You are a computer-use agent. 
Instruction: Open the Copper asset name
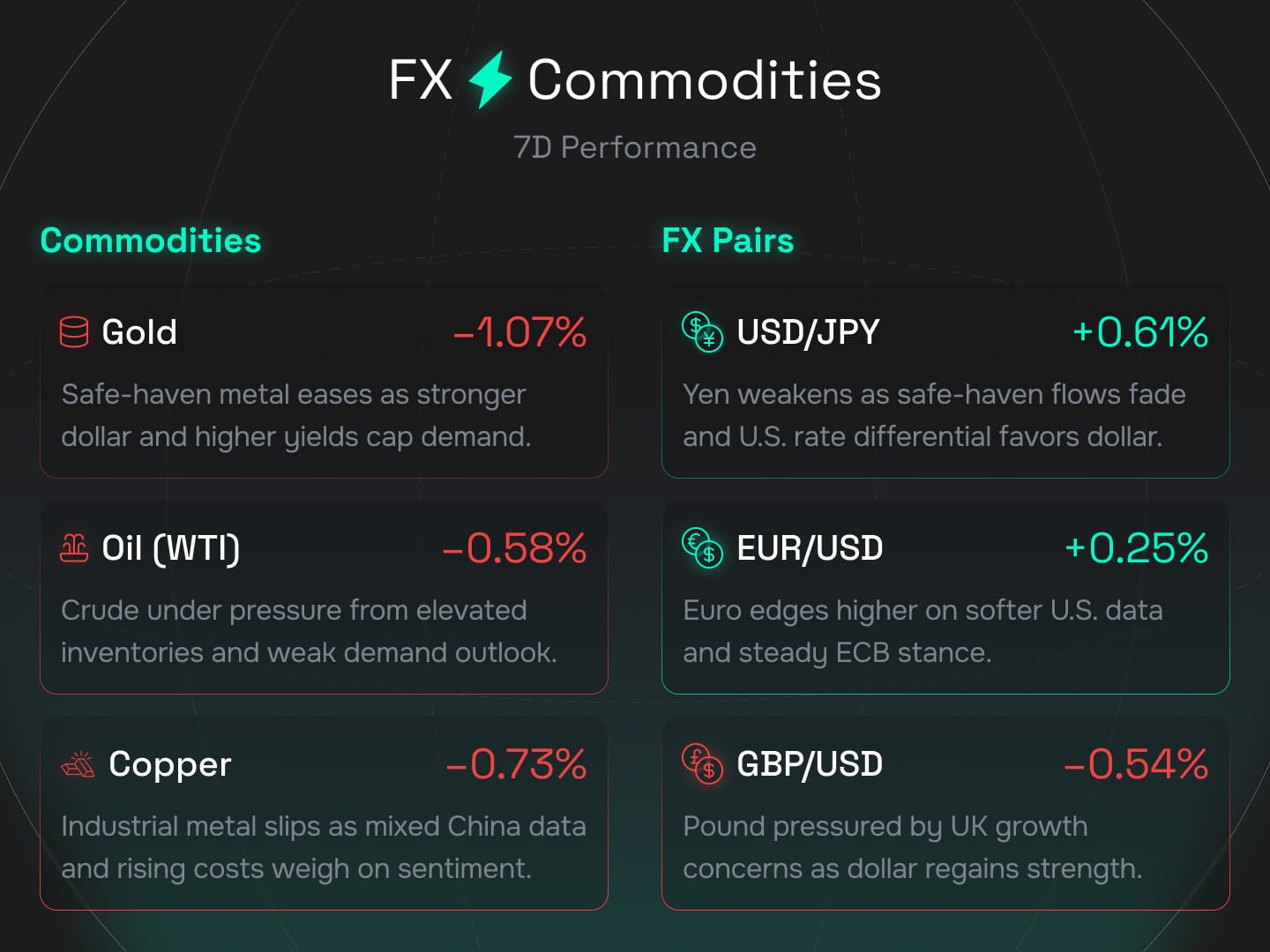pyautogui.click(x=169, y=764)
